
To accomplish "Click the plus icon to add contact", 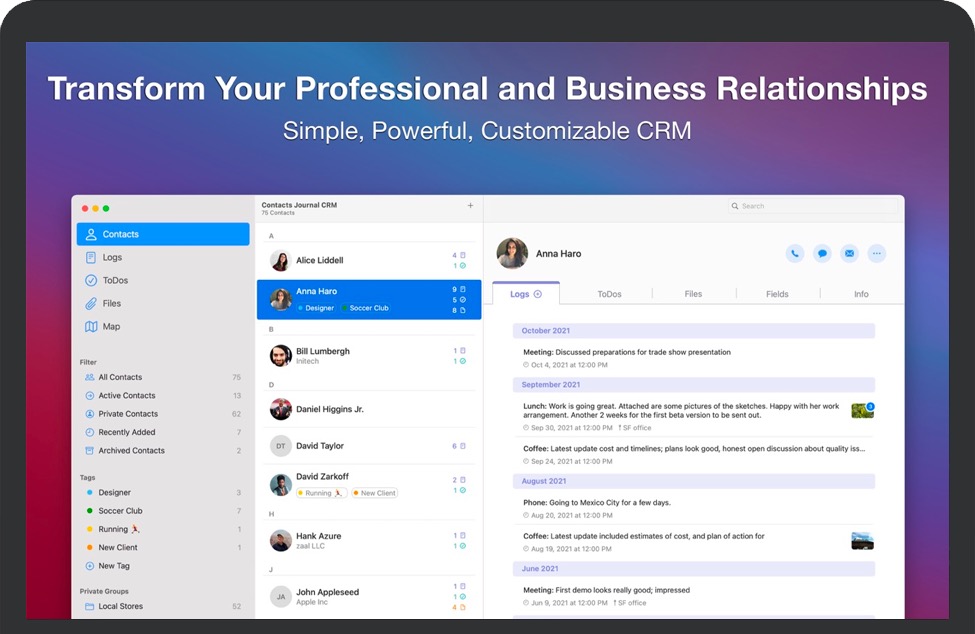I will pos(471,206).
